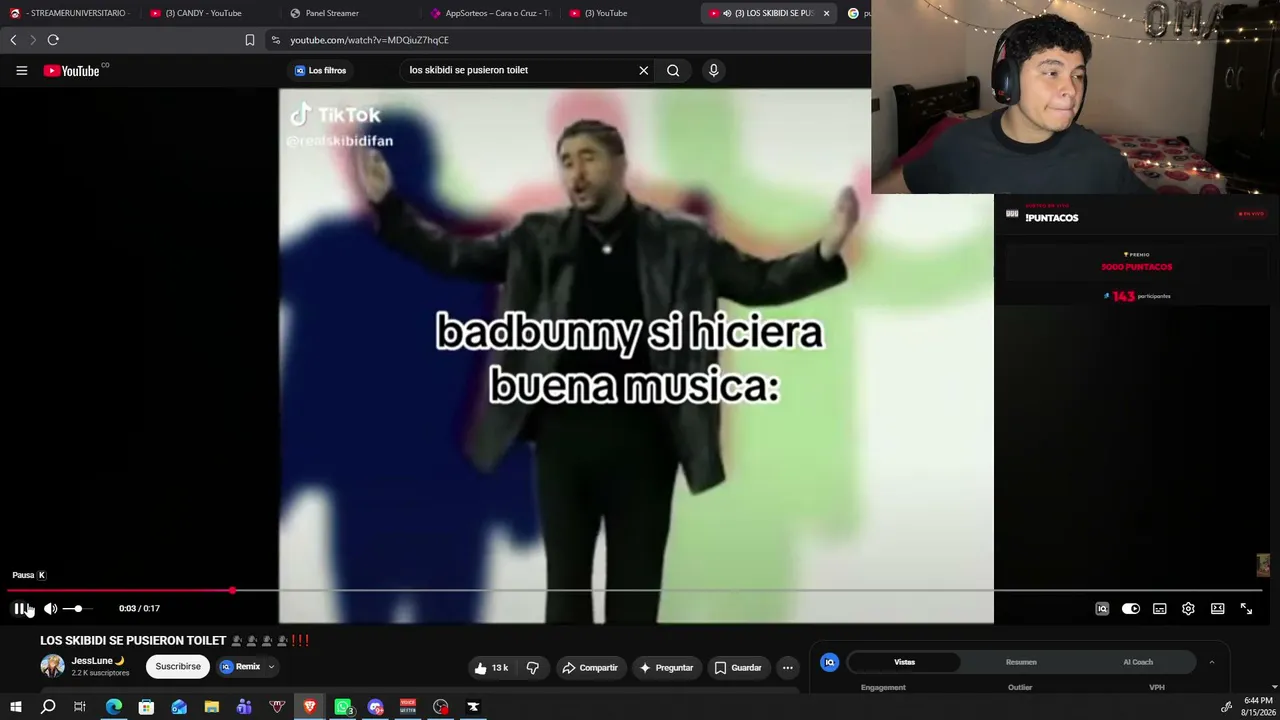
Task: Share the video via Compartir
Action: [x=589, y=668]
